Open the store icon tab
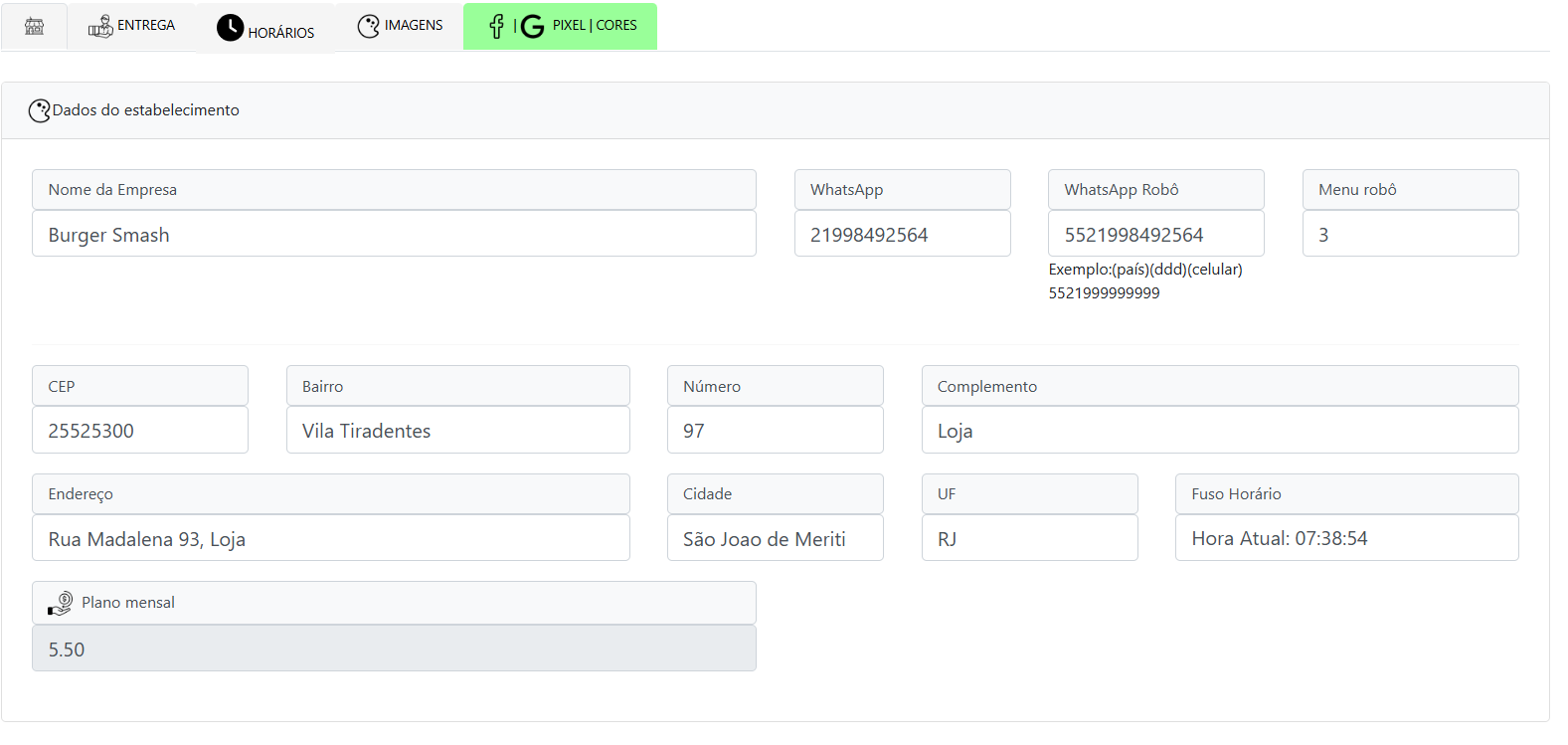The width and height of the screenshot is (1568, 745). pos(34,26)
